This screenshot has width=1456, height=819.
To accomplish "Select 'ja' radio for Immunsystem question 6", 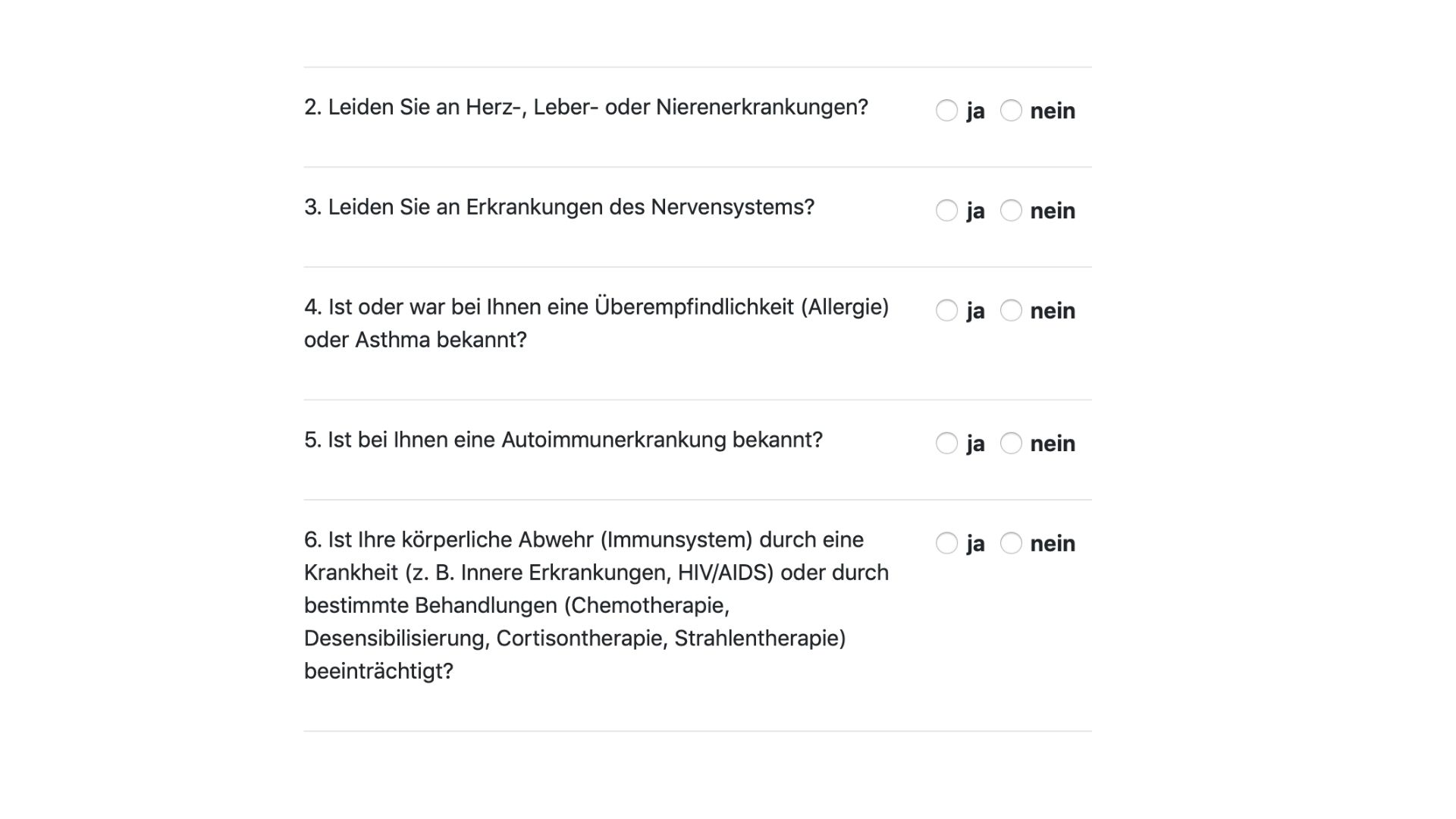I will pos(946,544).
